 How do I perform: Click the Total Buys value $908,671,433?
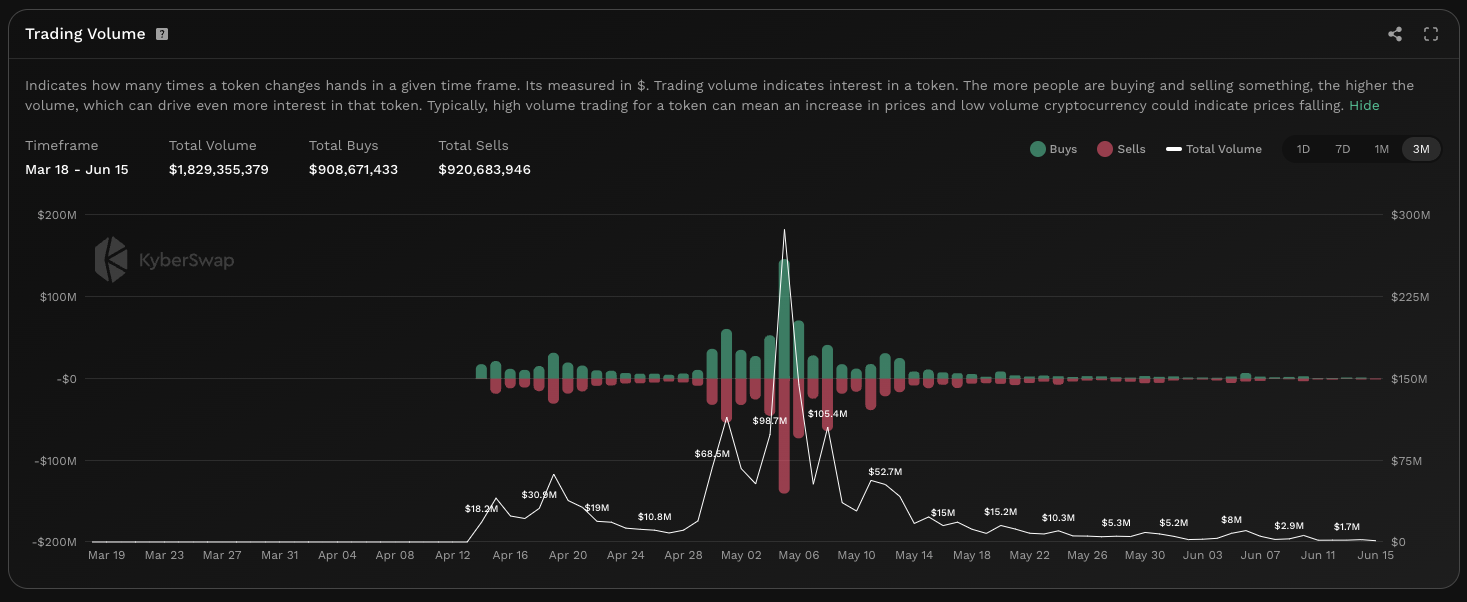point(353,169)
